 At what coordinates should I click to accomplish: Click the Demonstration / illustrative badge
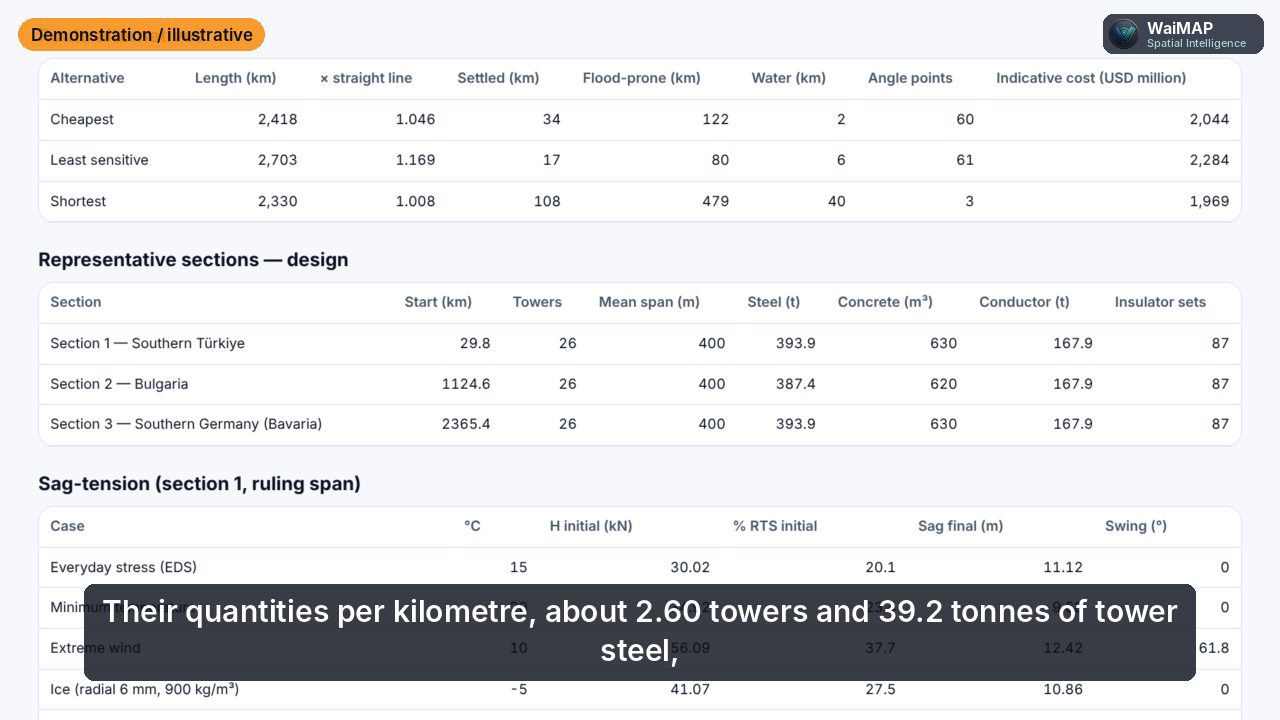pos(141,35)
